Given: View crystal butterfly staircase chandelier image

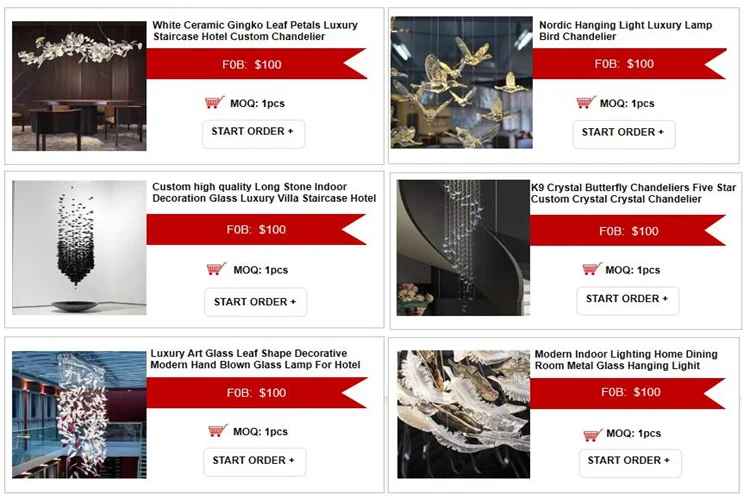Looking at the screenshot, I should pos(463,248).
